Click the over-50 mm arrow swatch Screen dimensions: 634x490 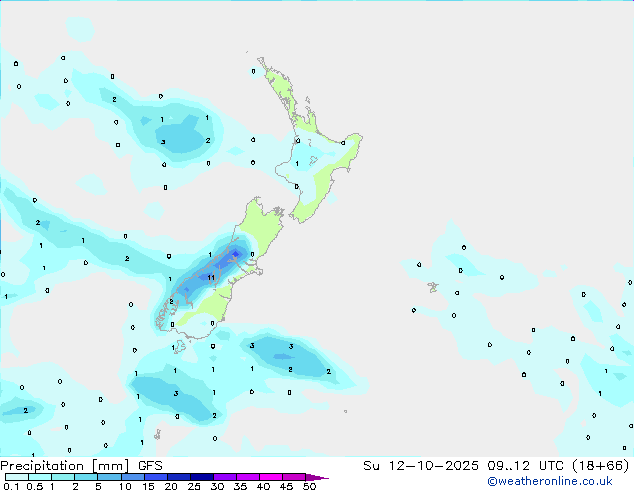click(x=317, y=477)
